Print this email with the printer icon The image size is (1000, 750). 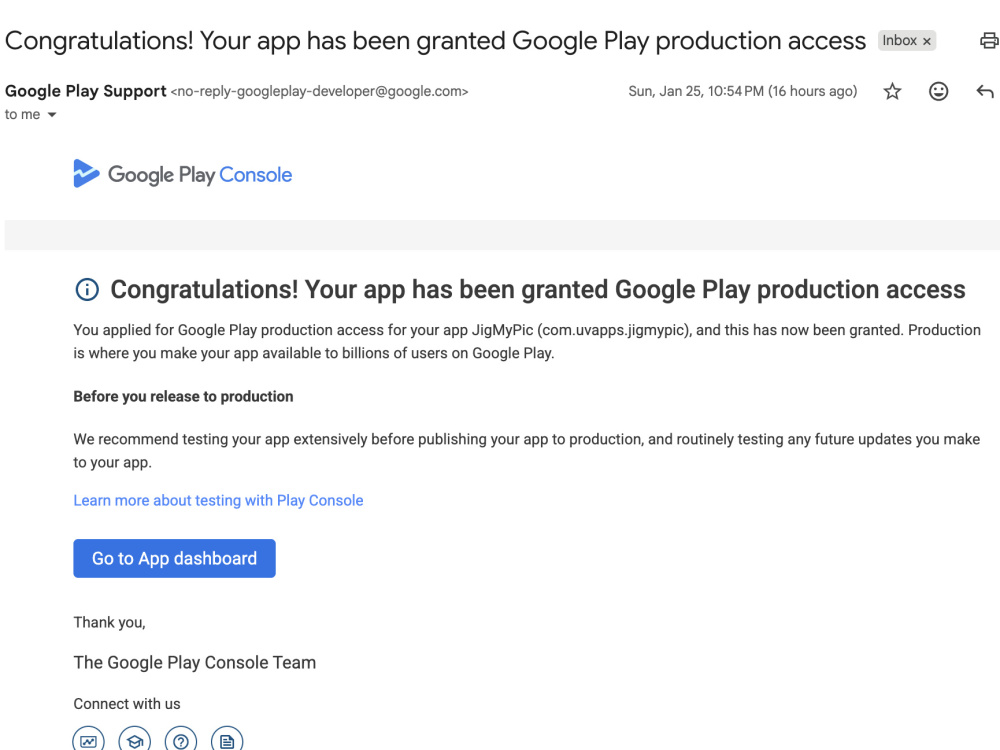click(x=989, y=41)
